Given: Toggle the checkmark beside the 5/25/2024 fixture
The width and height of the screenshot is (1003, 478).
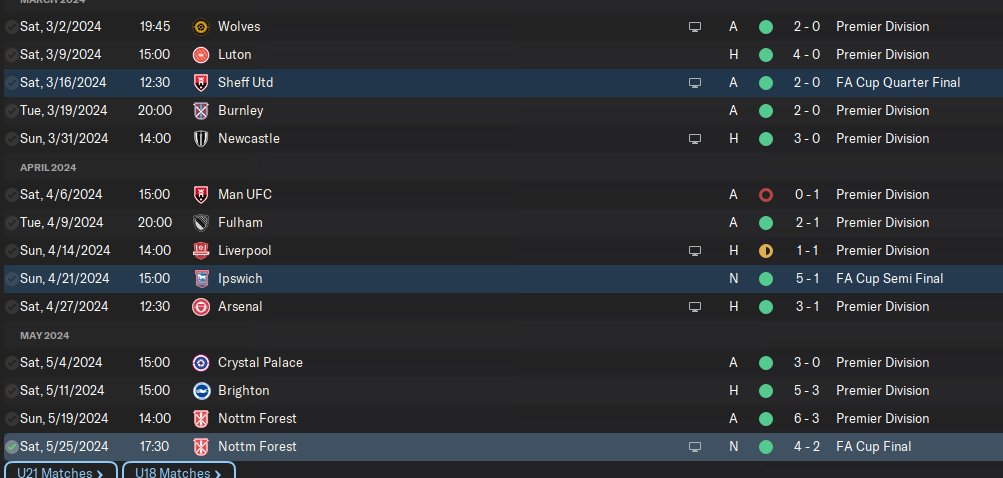Looking at the screenshot, I should (11, 447).
